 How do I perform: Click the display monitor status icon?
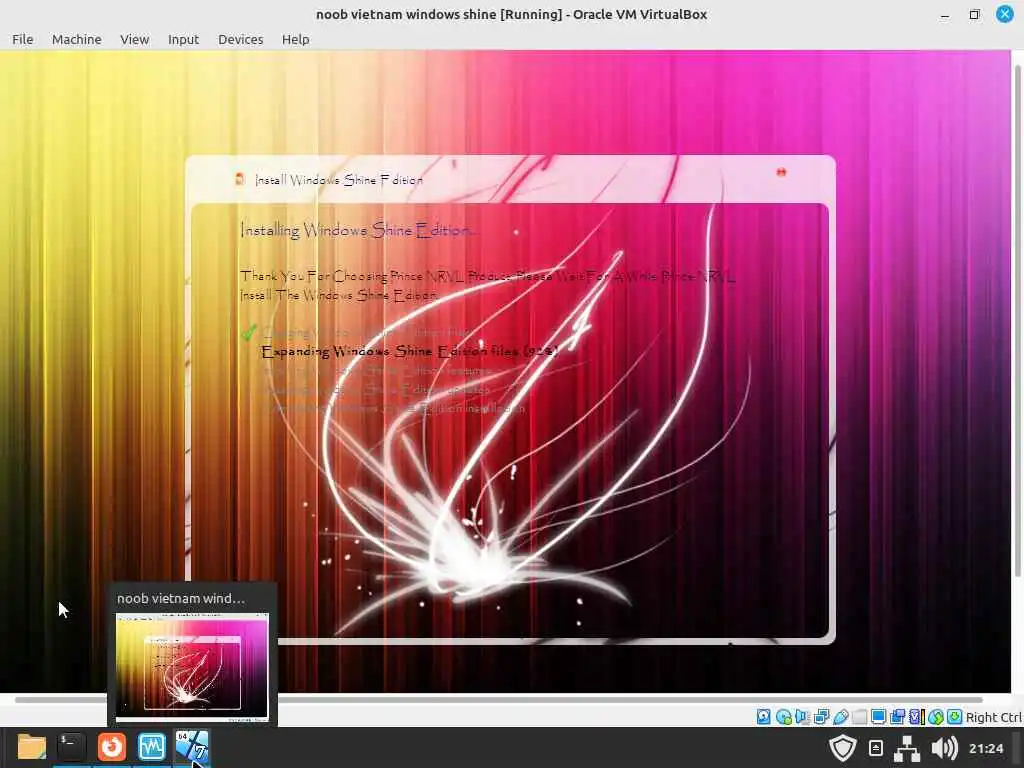coord(878,717)
